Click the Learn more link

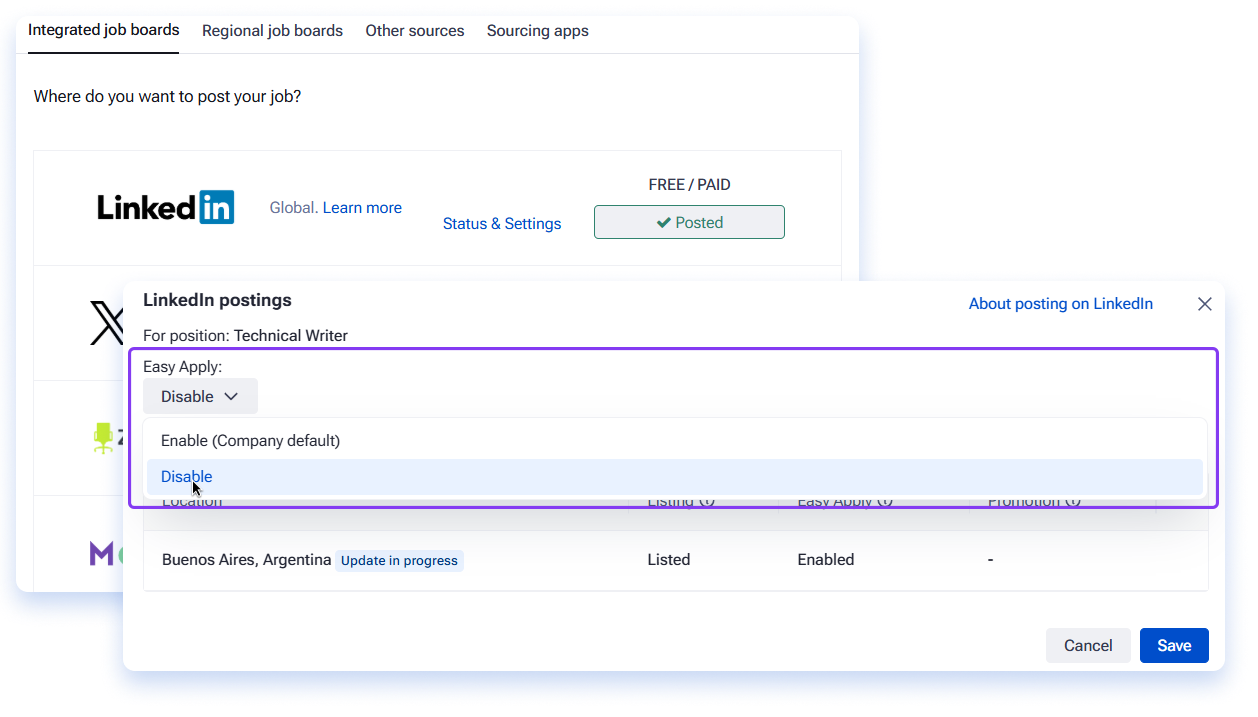(x=362, y=208)
